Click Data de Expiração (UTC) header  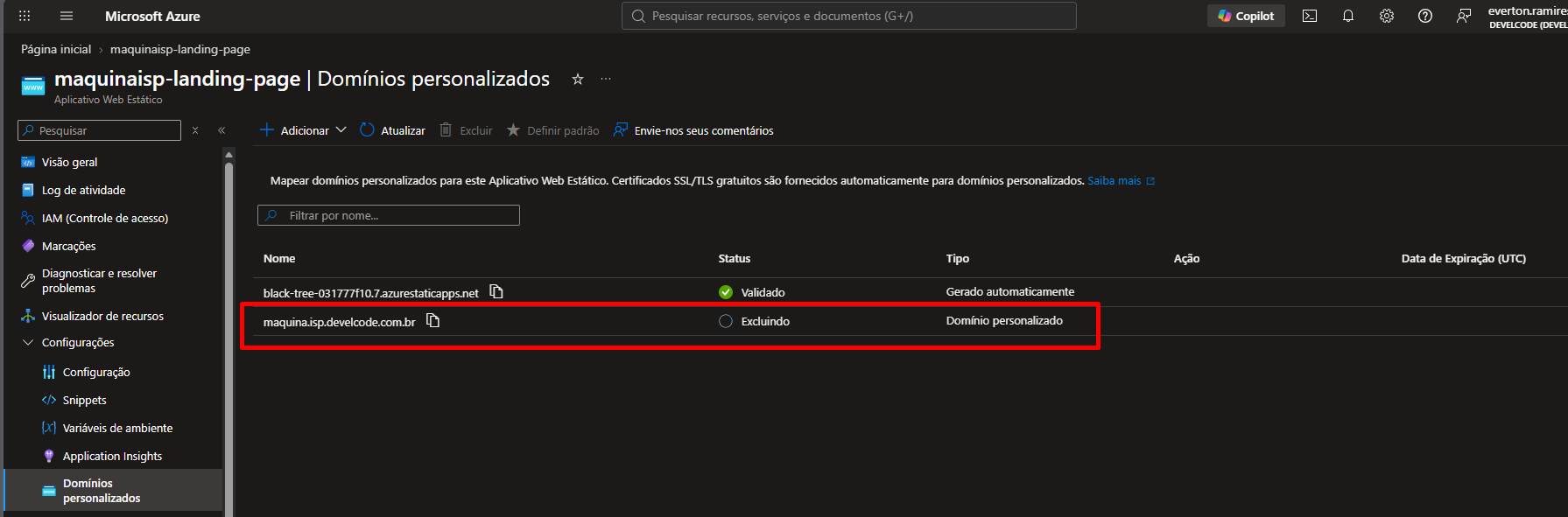coord(1463,258)
